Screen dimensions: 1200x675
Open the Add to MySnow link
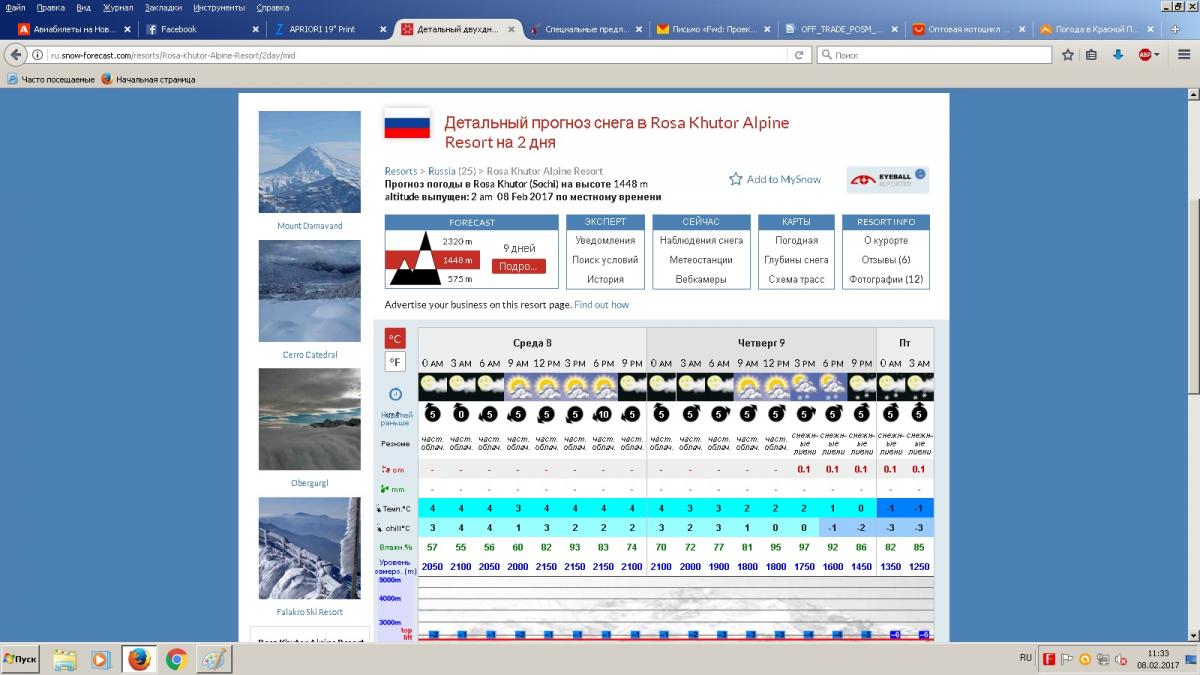pos(784,179)
